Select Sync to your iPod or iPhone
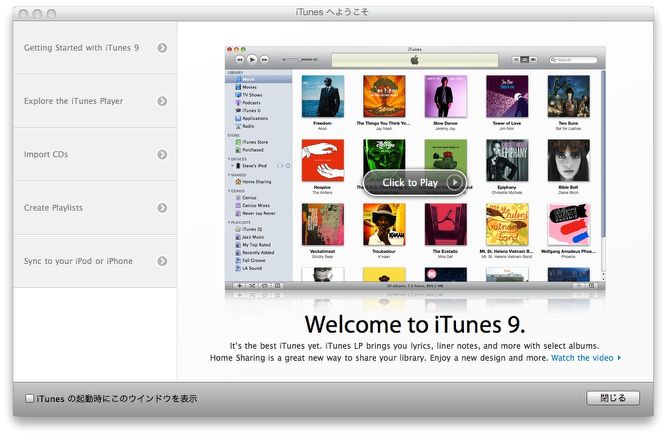 click(95, 261)
